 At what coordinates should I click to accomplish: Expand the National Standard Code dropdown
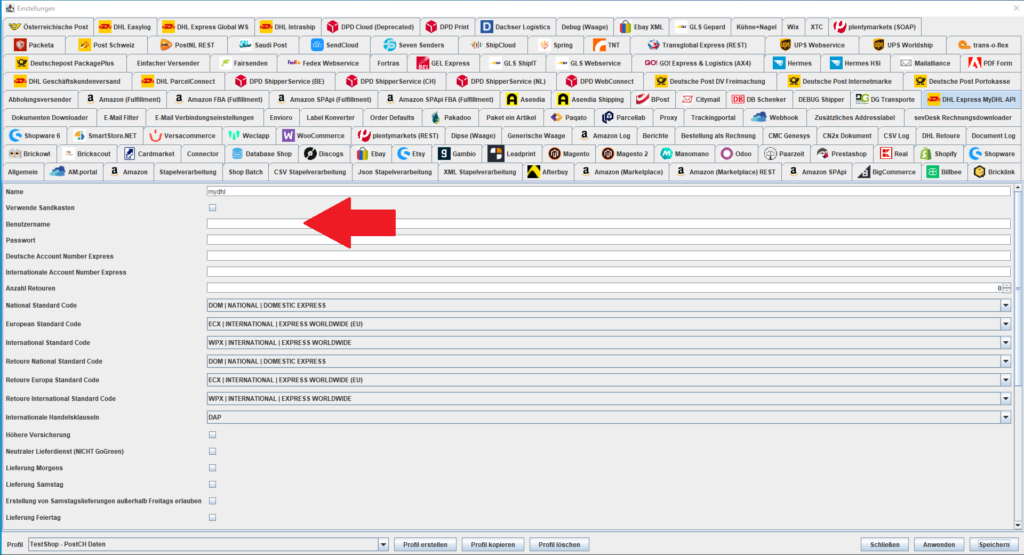pyautogui.click(x=1005, y=306)
